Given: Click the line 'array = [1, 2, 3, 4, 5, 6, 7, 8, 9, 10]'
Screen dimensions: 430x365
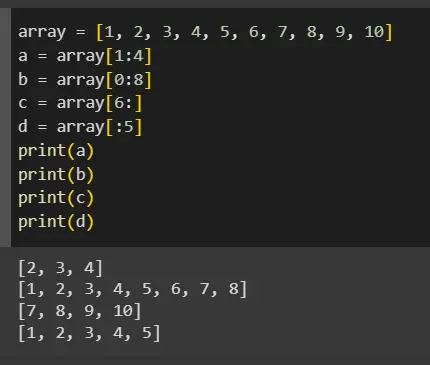Looking at the screenshot, I should 205,32.
